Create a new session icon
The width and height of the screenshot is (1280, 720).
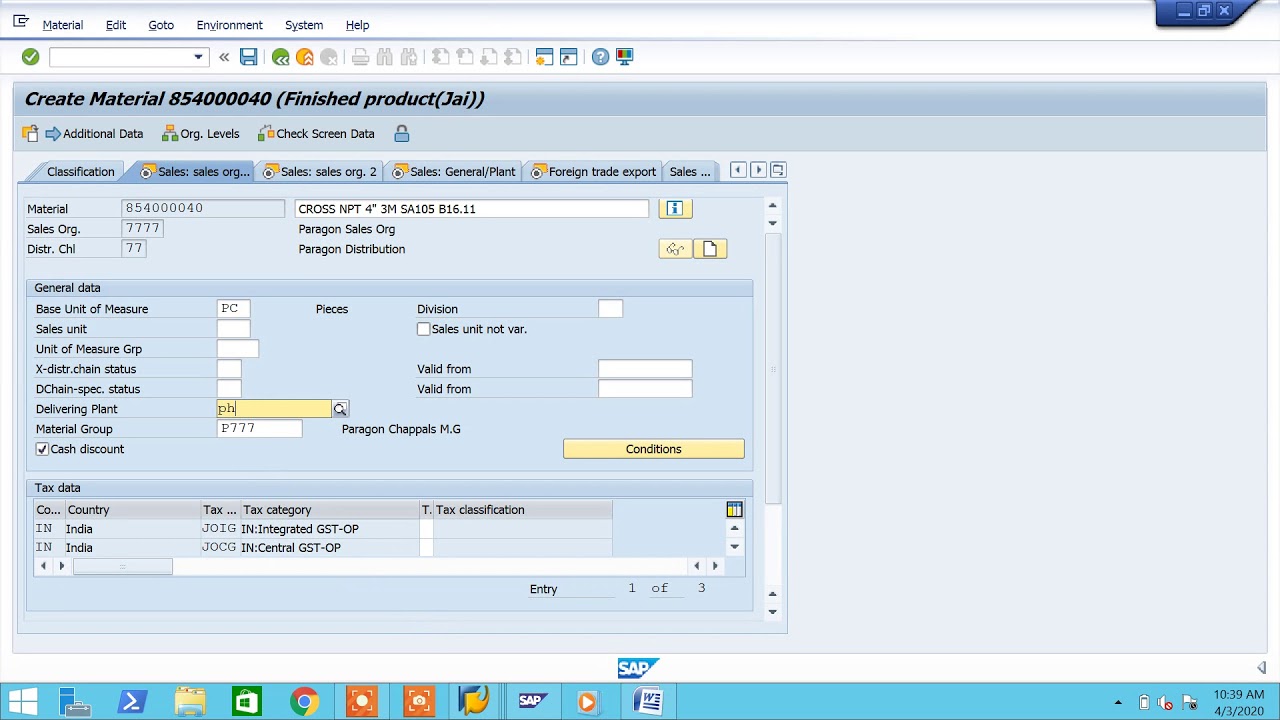[544, 57]
